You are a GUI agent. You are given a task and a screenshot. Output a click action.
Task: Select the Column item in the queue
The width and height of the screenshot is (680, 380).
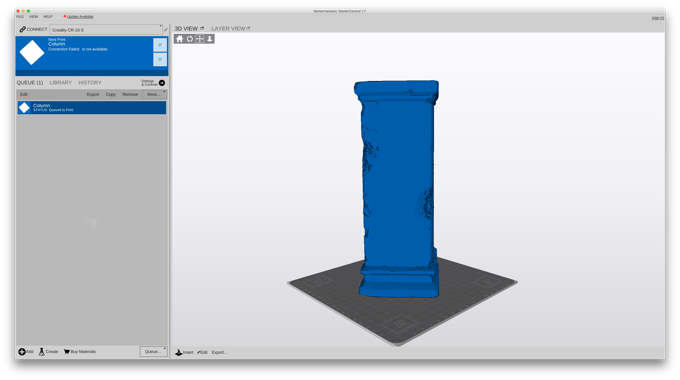(x=92, y=108)
